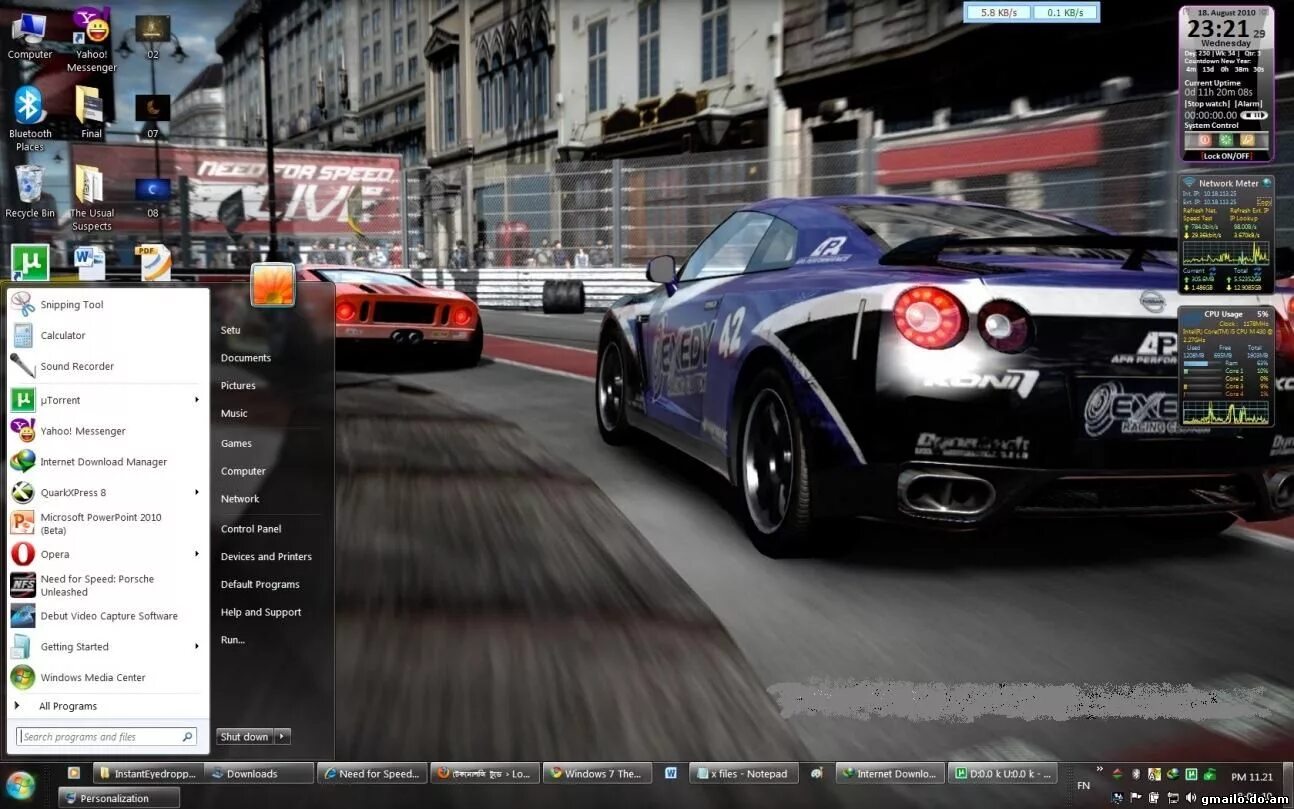Viewport: 1294px width, 809px height.
Task: Open the Bluetooth Places desktop icon
Action: (29, 118)
